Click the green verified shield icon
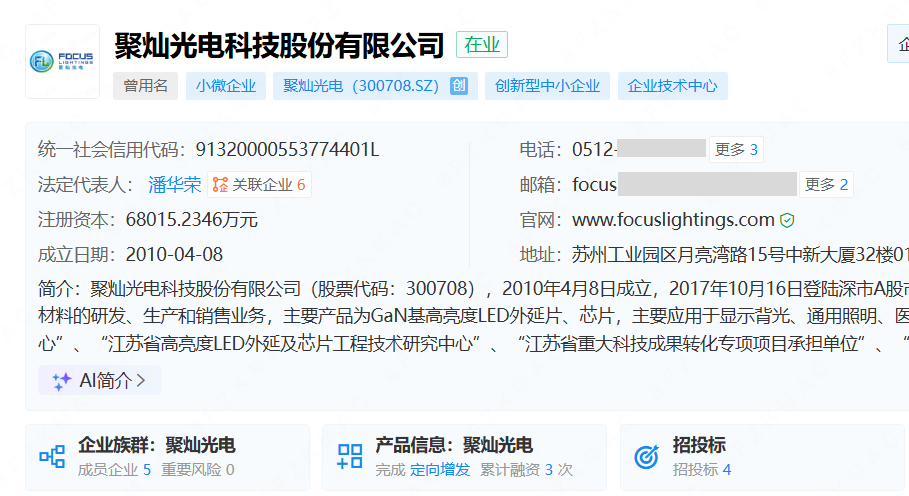This screenshot has width=909, height=496. pos(787,220)
